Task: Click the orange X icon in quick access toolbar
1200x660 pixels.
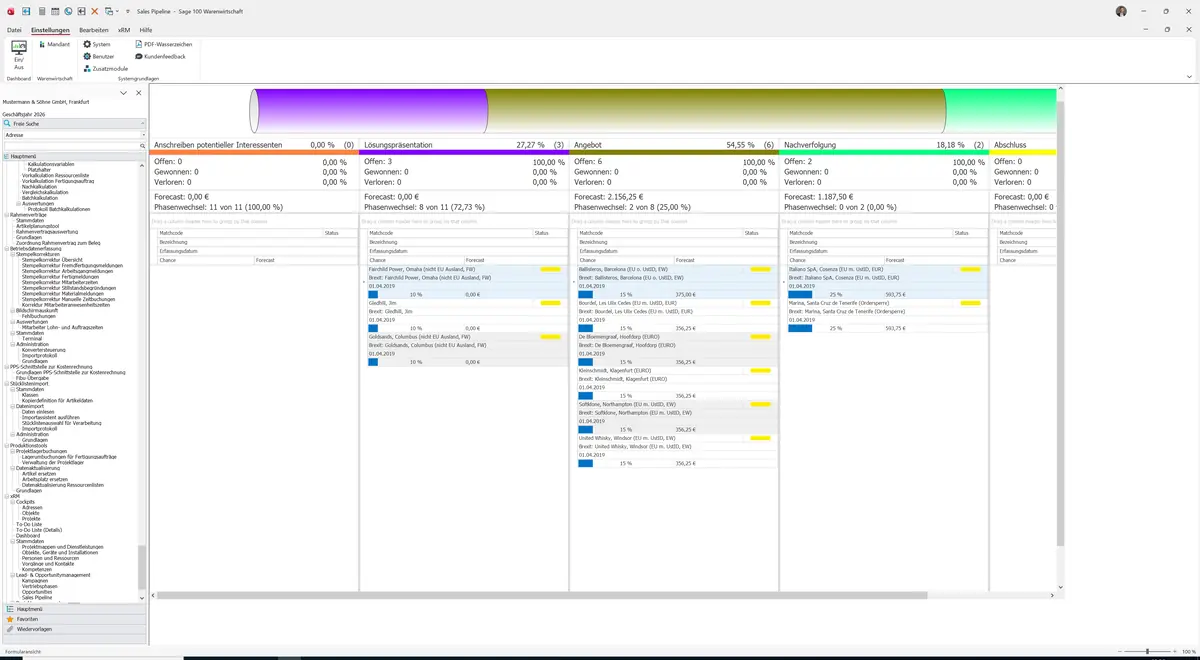Action: tap(94, 11)
